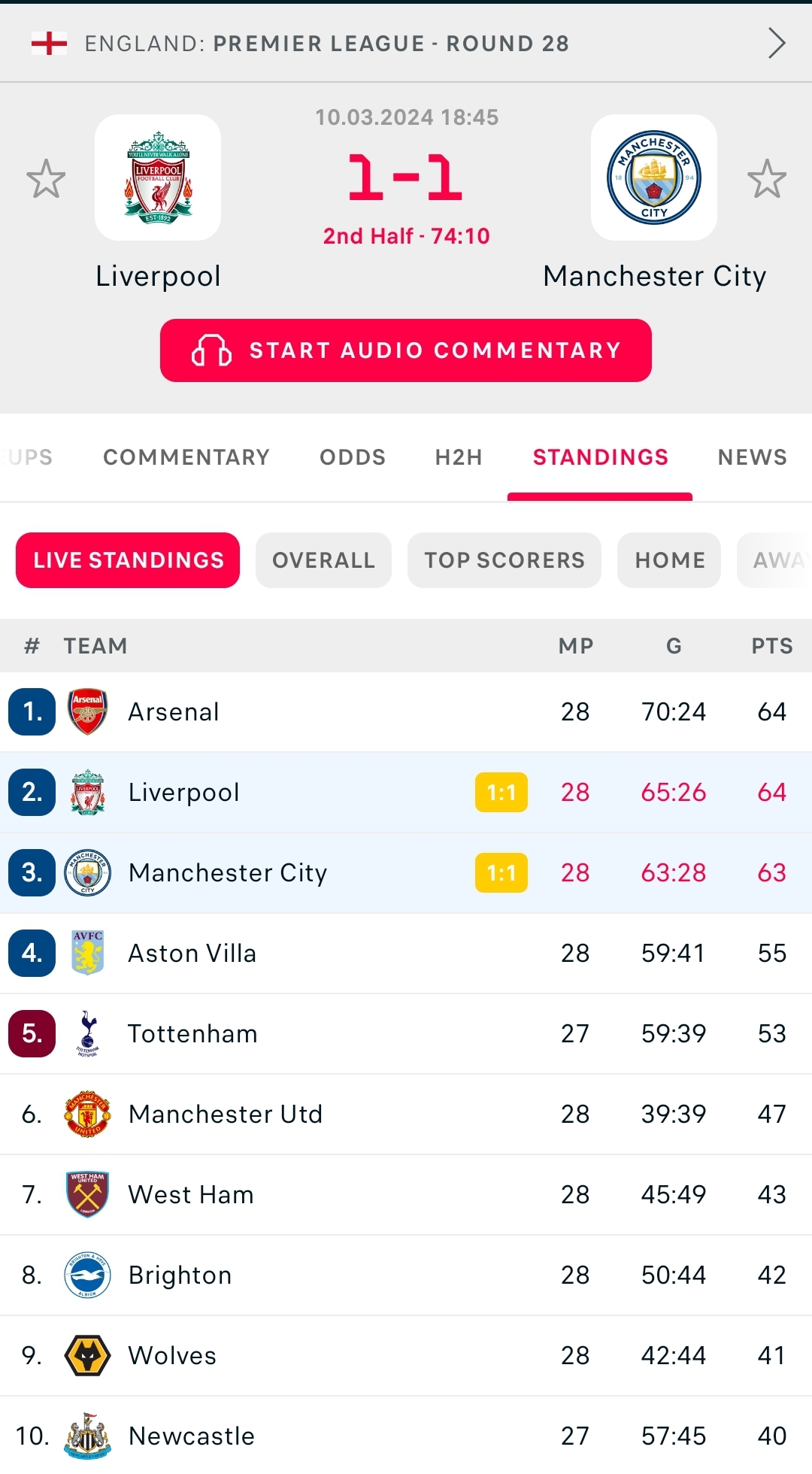Favorite Liverpool with the left star

coord(46,178)
